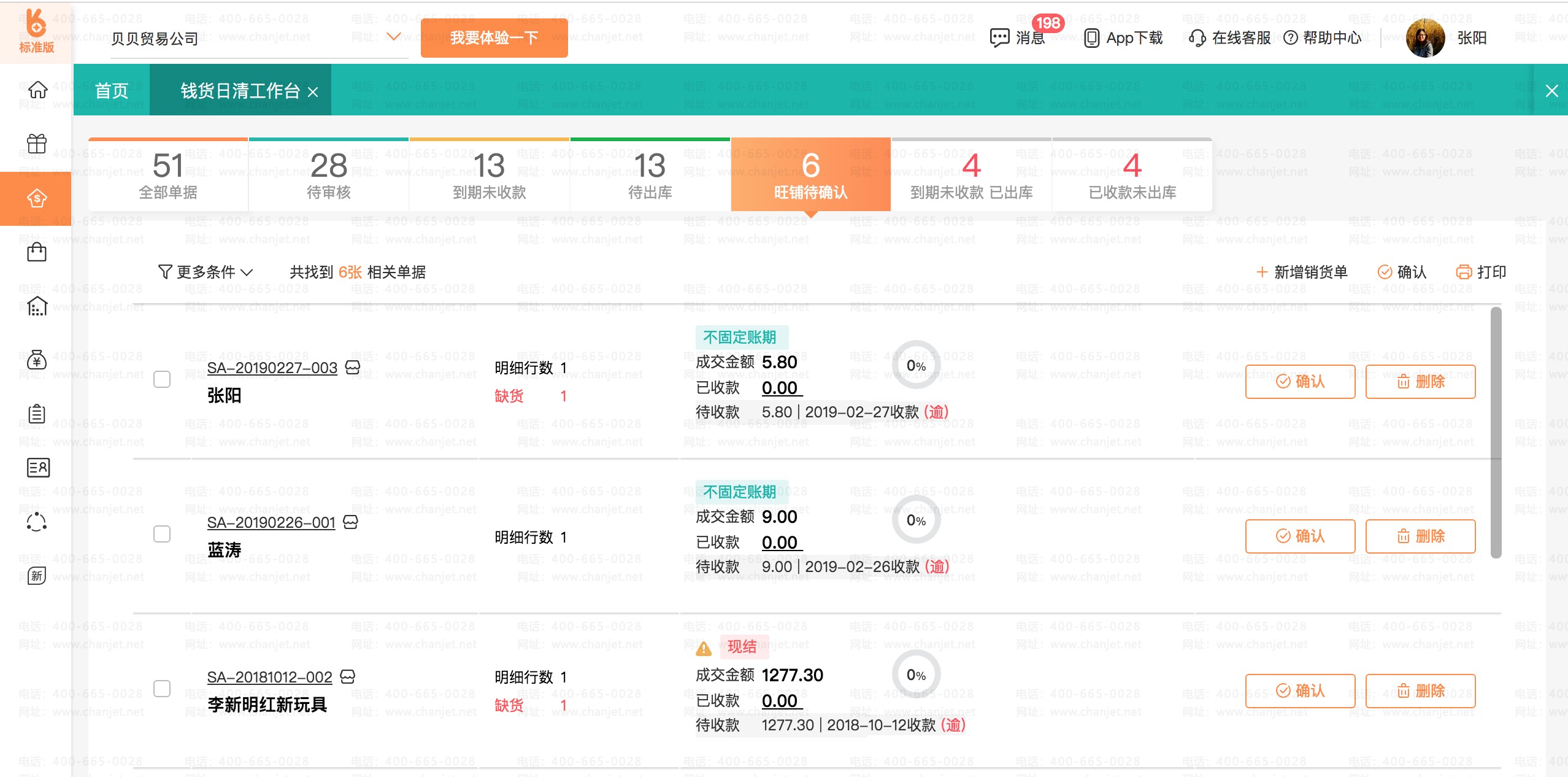The image size is (1568, 777).
Task: Open order link SA-20181012-002
Action: [x=269, y=677]
